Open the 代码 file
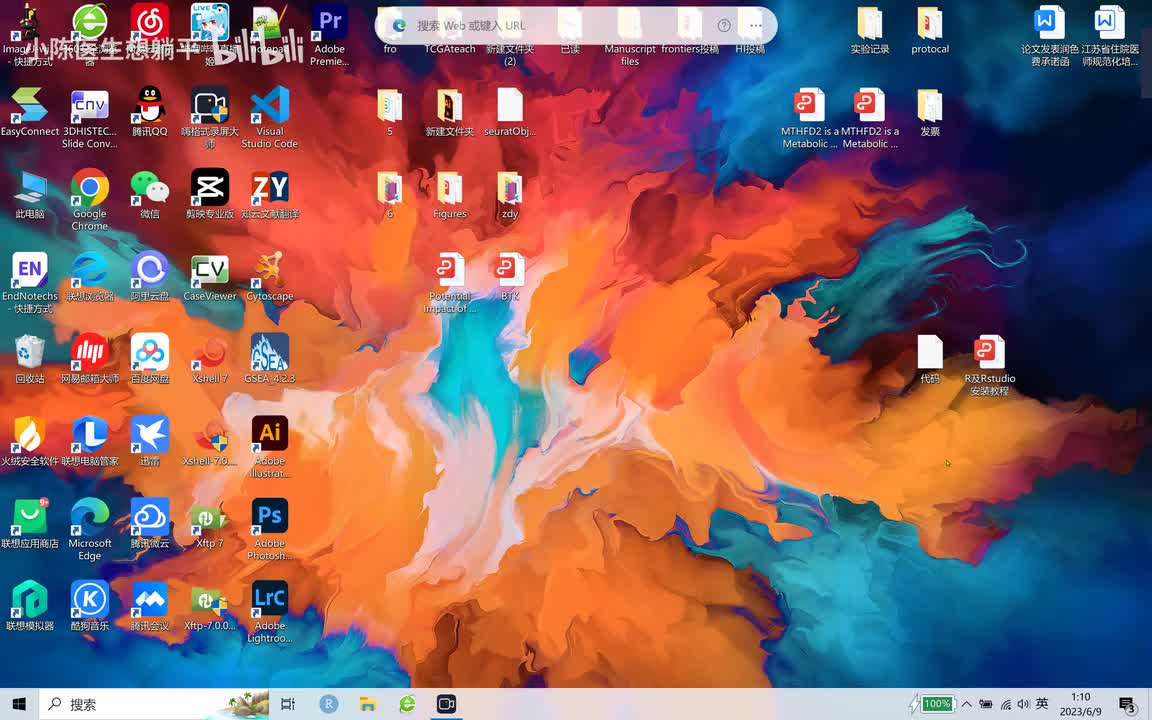 tap(930, 359)
